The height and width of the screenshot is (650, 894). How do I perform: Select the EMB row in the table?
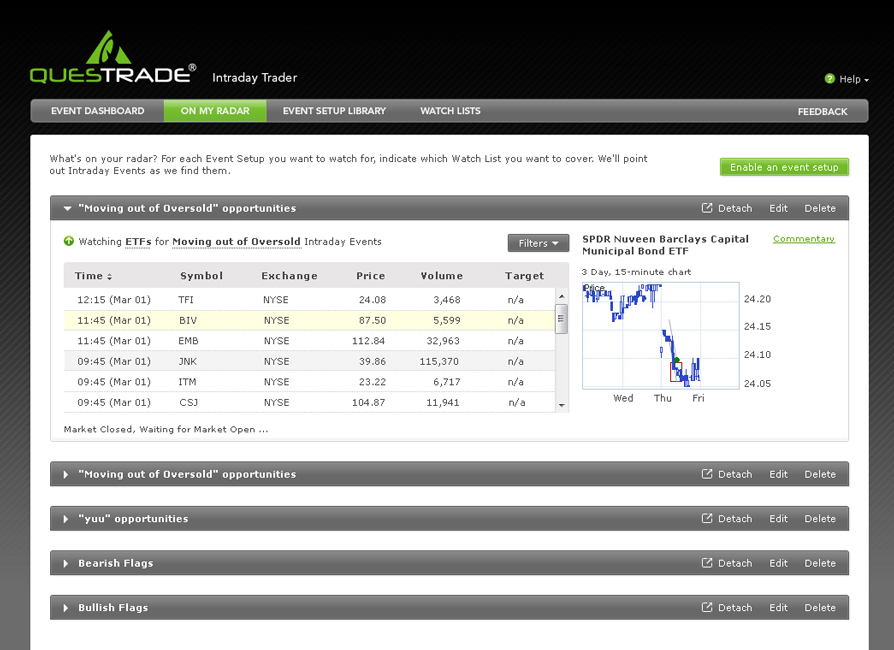tap(309, 340)
